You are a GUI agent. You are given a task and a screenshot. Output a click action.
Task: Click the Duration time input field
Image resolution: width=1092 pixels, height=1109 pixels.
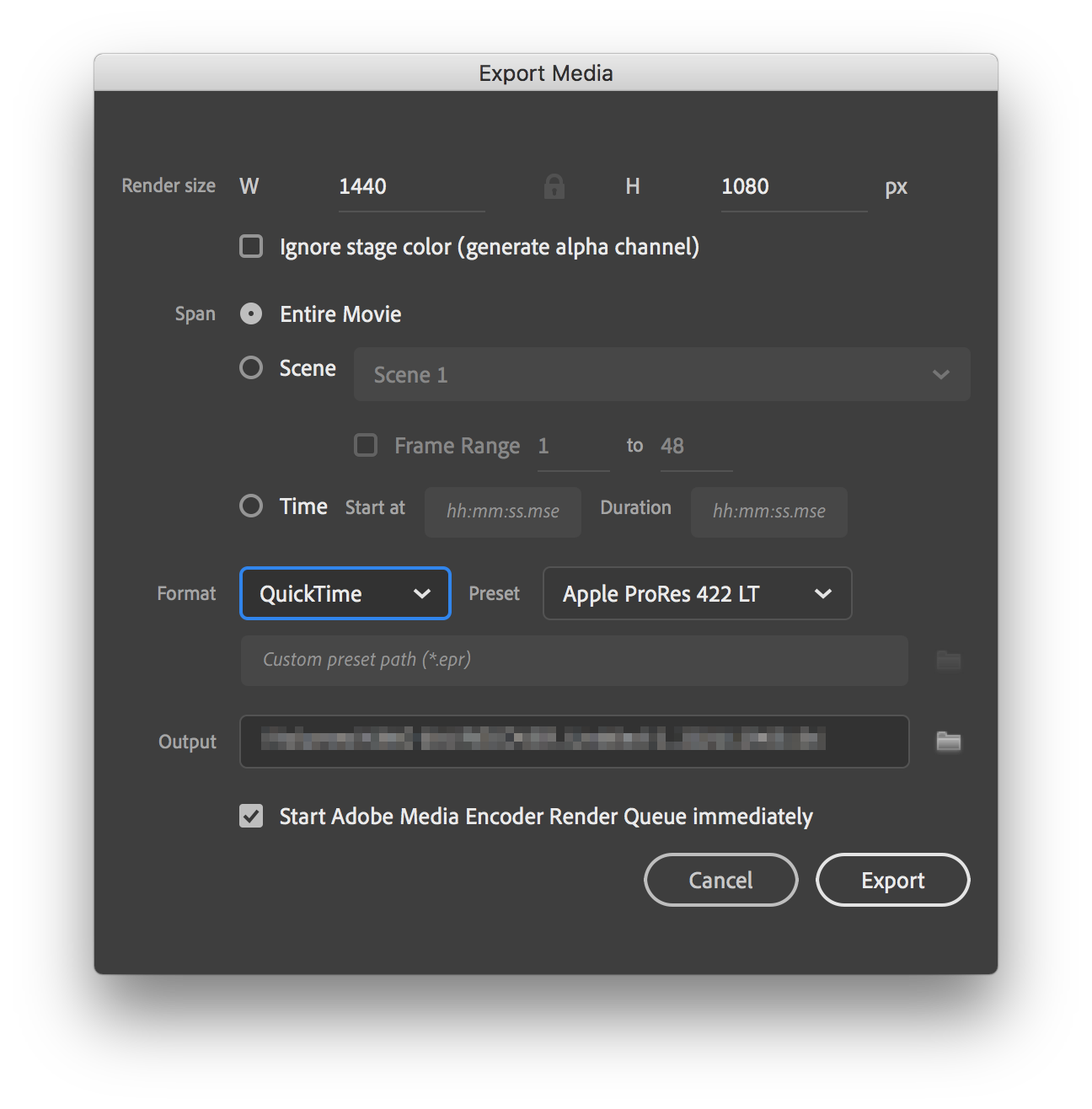[768, 512]
